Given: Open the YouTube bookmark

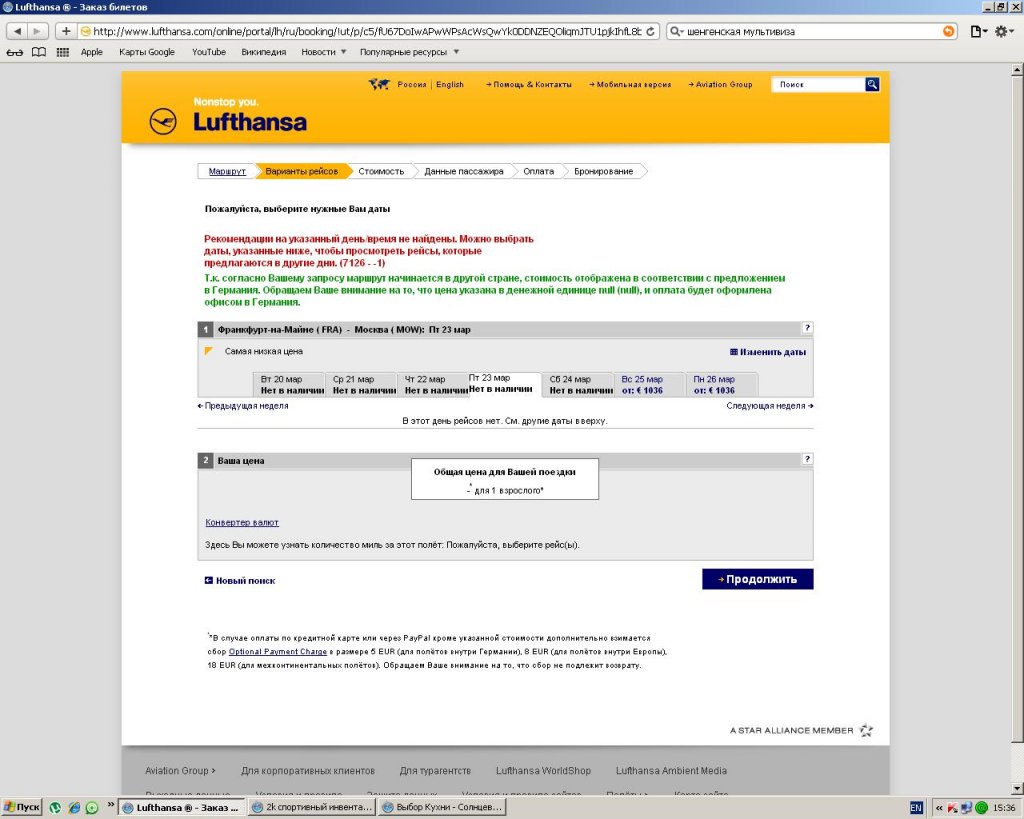Looking at the screenshot, I should click(209, 52).
